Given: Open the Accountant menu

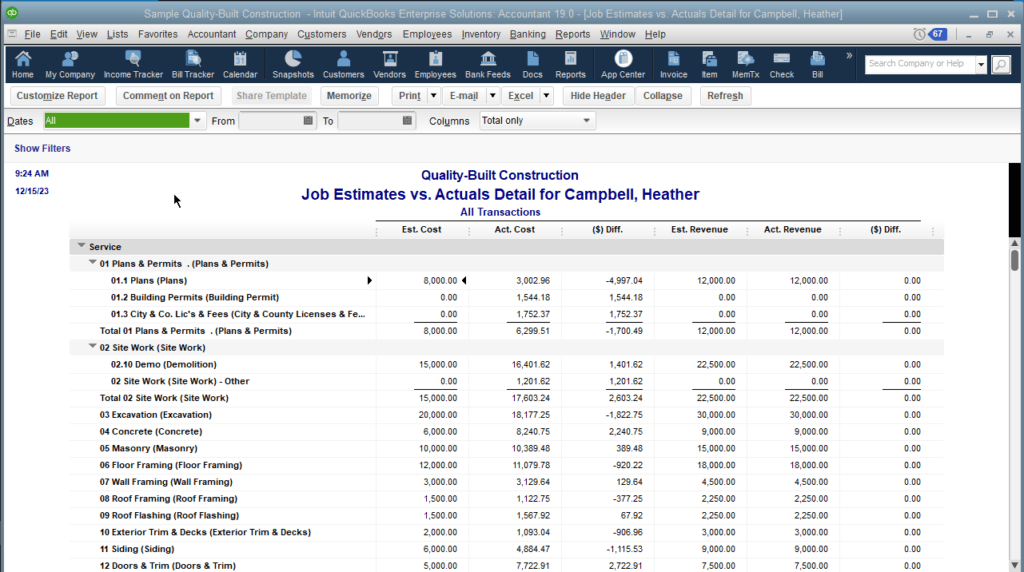Looking at the screenshot, I should coord(212,34).
